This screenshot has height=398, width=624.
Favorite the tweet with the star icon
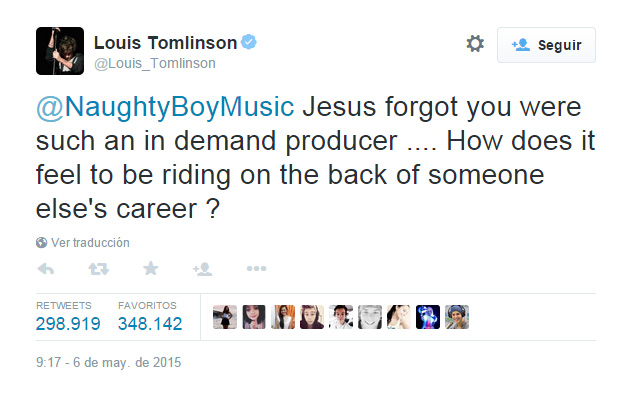(x=151, y=269)
